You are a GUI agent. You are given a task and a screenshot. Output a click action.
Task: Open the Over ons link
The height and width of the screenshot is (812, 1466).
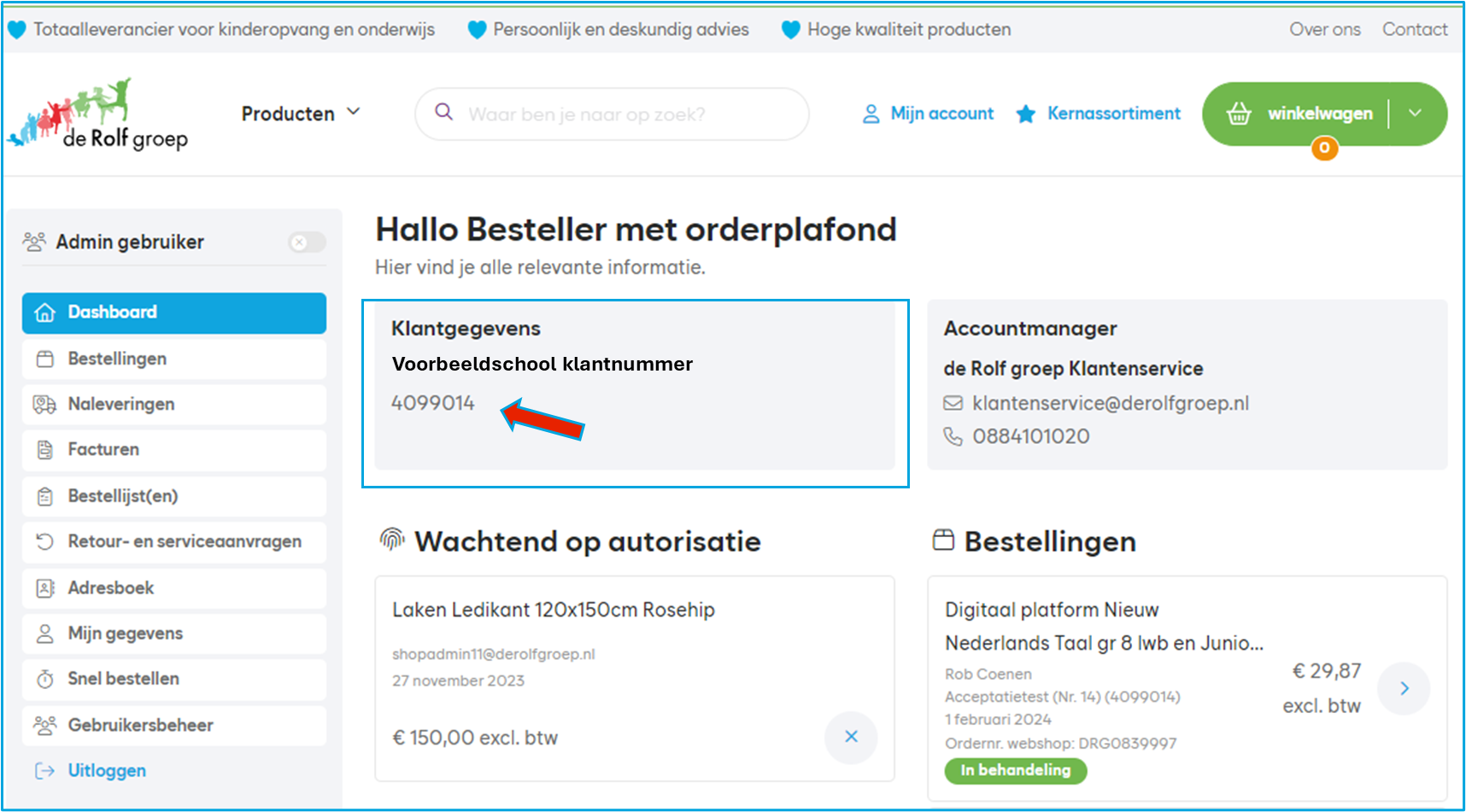[1325, 29]
